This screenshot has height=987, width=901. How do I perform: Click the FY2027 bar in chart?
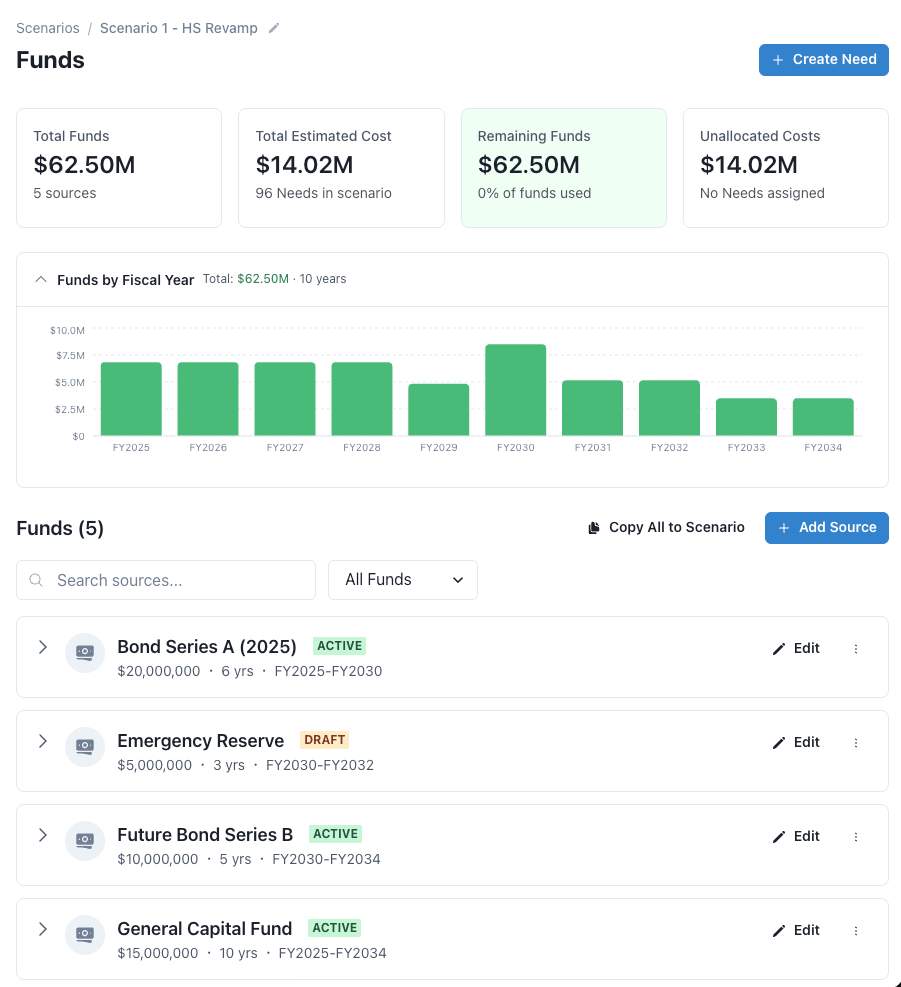pyautogui.click(x=285, y=399)
